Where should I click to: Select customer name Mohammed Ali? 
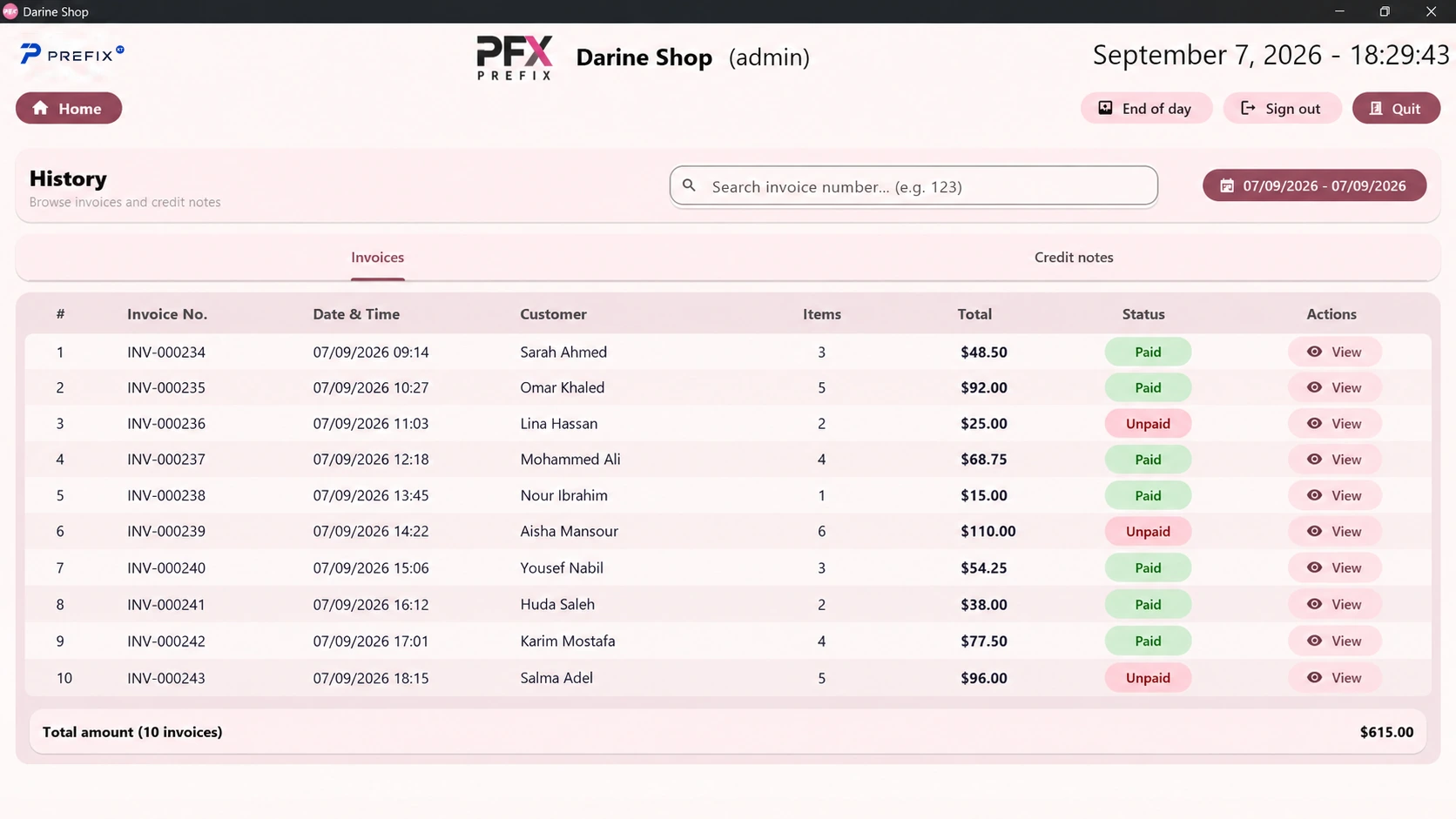coord(570,459)
